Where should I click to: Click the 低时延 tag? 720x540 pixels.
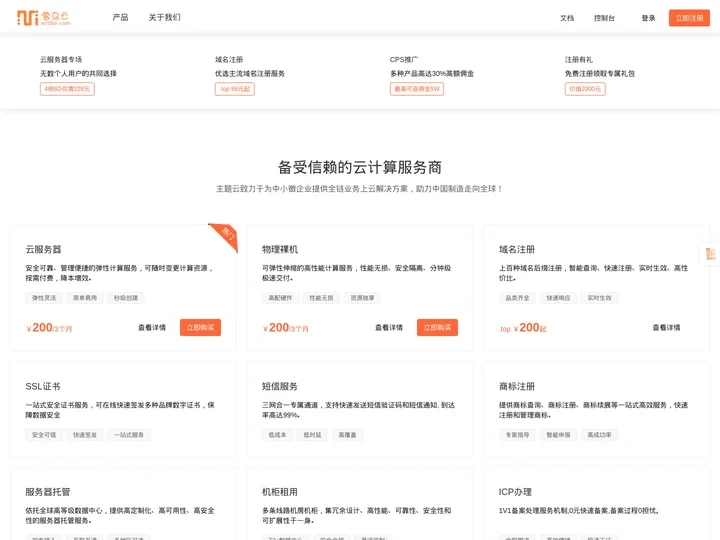(312, 435)
